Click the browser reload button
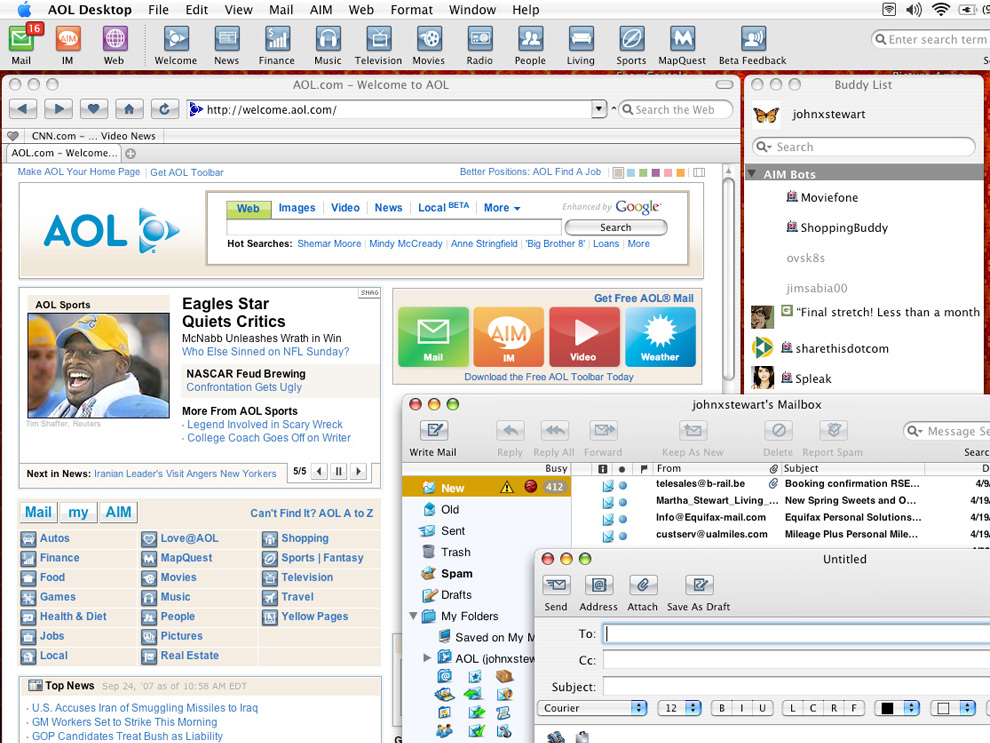Screen dimensions: 990x743 164,109
